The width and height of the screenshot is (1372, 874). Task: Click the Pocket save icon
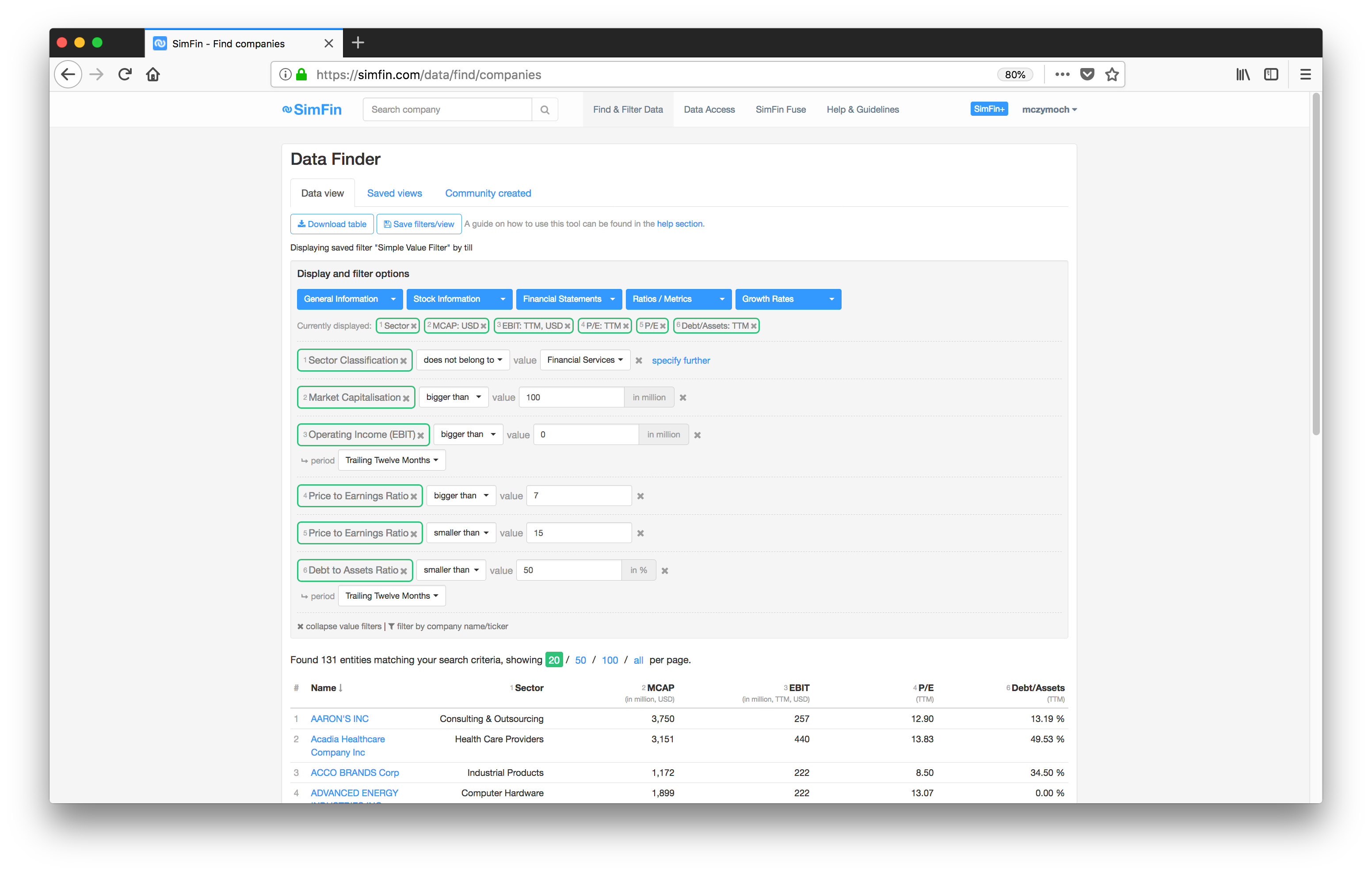coord(1086,75)
